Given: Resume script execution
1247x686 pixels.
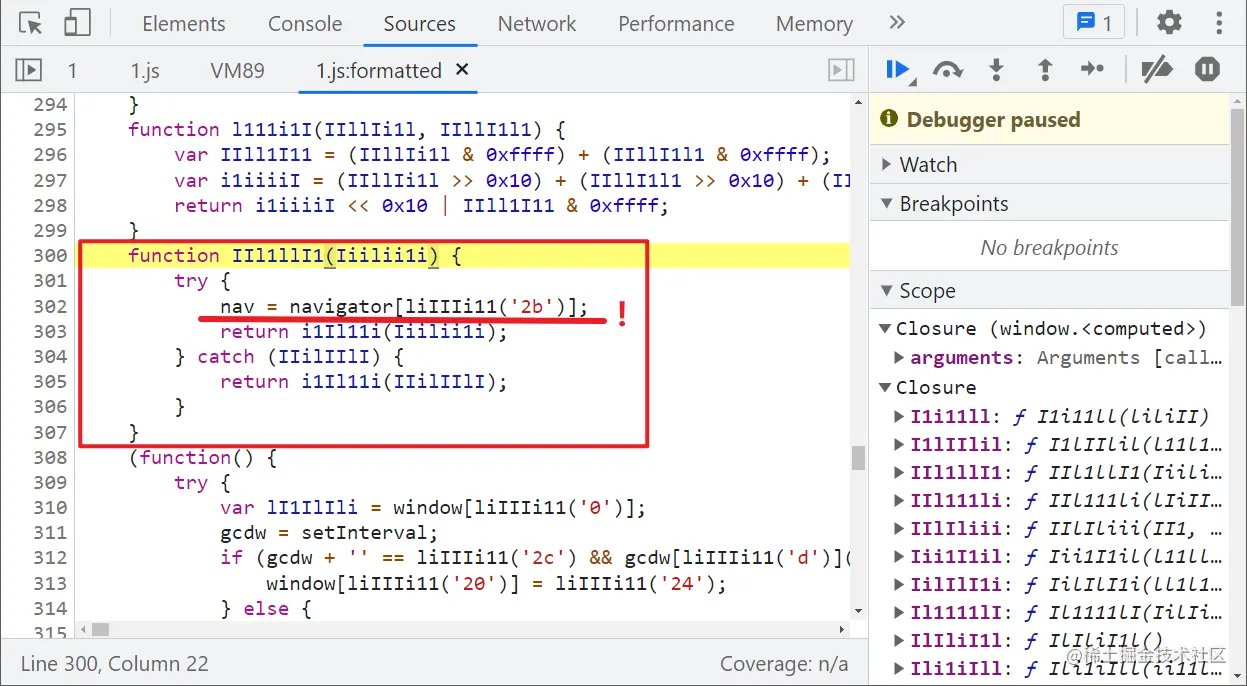Looking at the screenshot, I should point(898,70).
